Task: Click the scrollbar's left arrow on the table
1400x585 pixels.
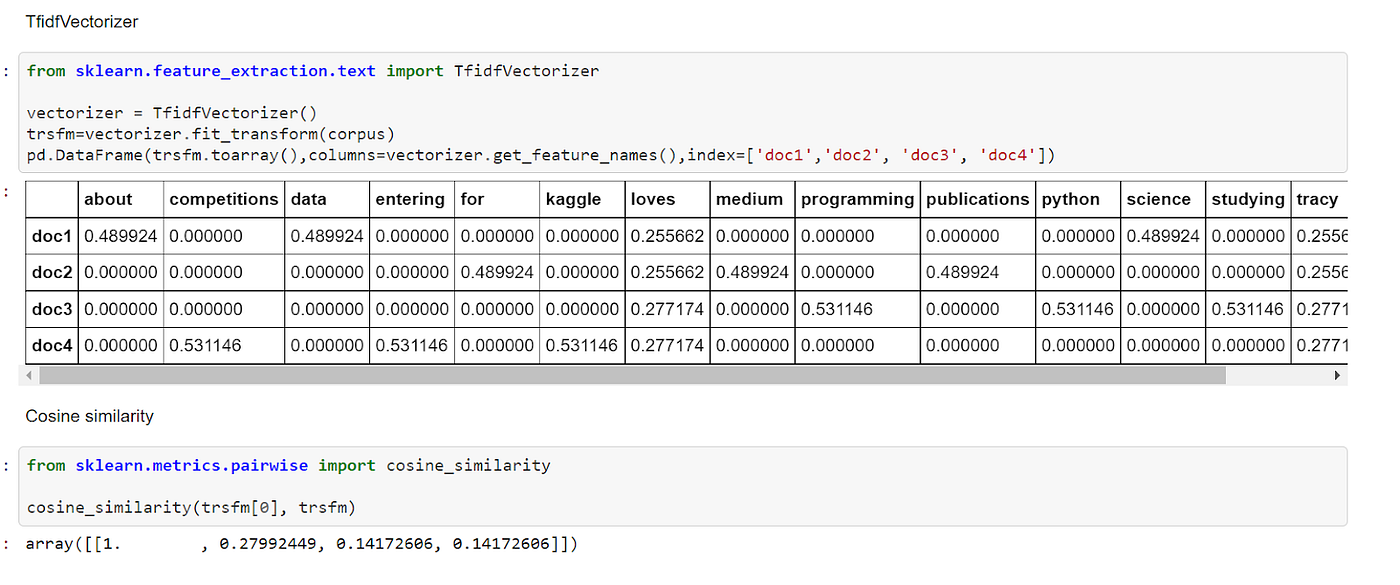Action: (x=29, y=375)
